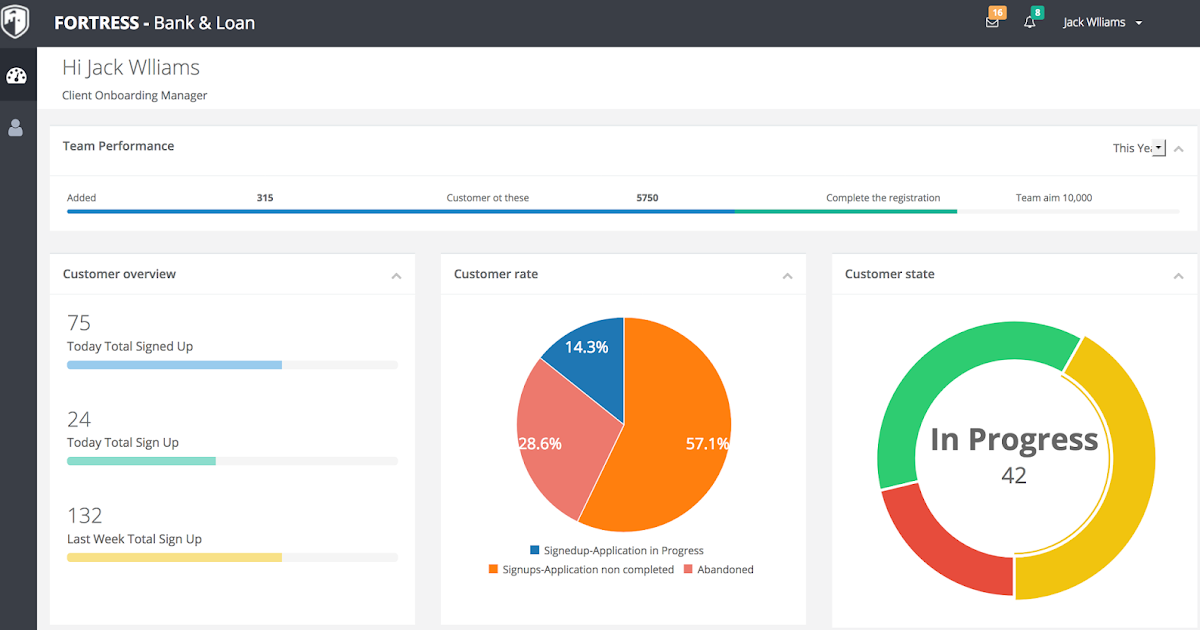Collapse the Customer rate panel

click(787, 276)
